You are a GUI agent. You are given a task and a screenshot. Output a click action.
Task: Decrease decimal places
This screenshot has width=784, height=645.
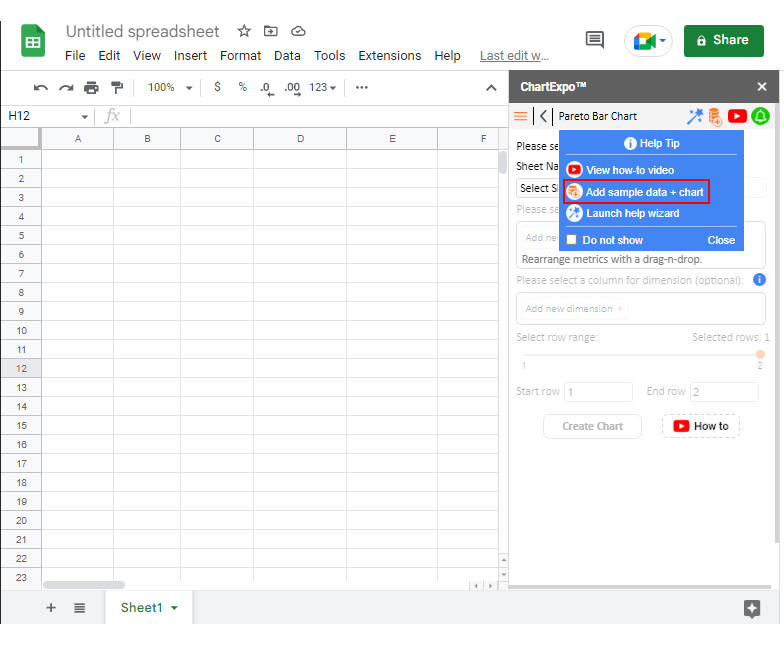tap(267, 88)
